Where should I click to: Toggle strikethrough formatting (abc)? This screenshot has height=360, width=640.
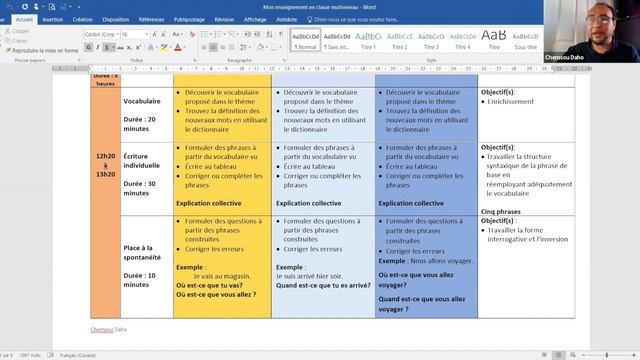click(120, 48)
